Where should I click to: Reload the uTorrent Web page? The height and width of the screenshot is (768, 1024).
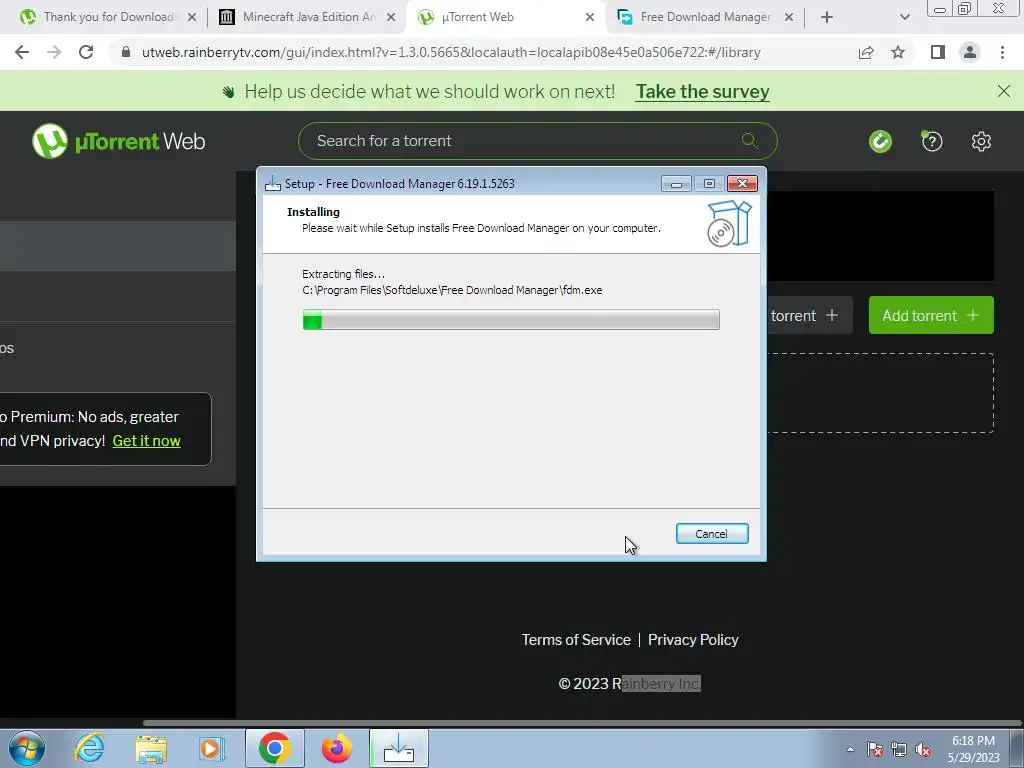coord(86,52)
